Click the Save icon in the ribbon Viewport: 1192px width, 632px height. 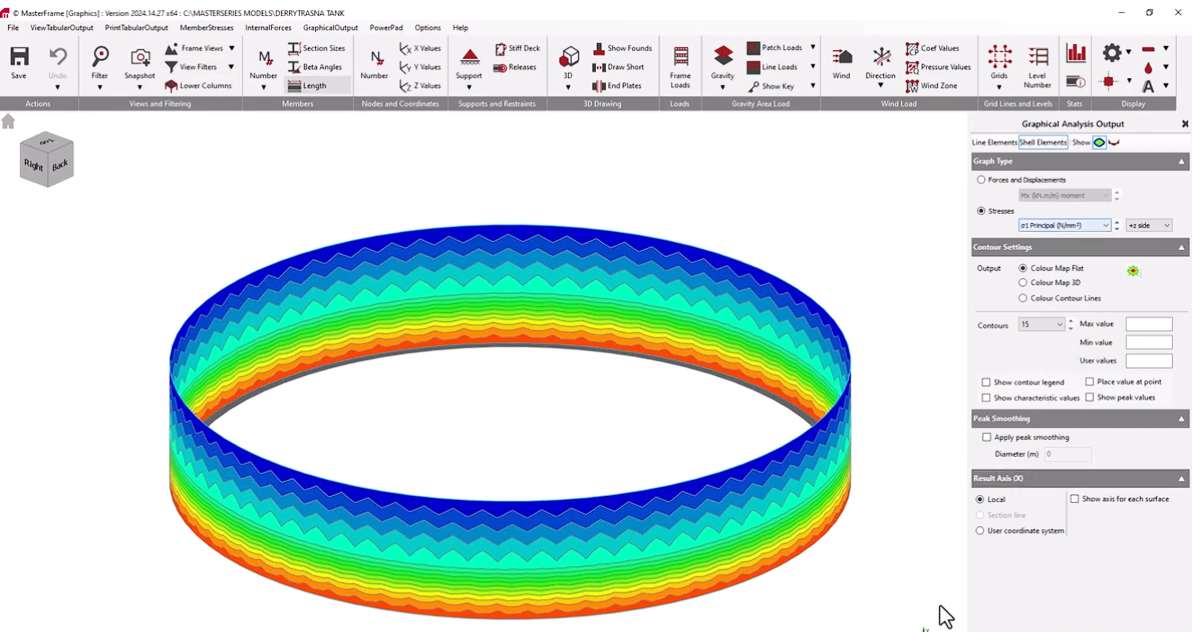pyautogui.click(x=18, y=59)
